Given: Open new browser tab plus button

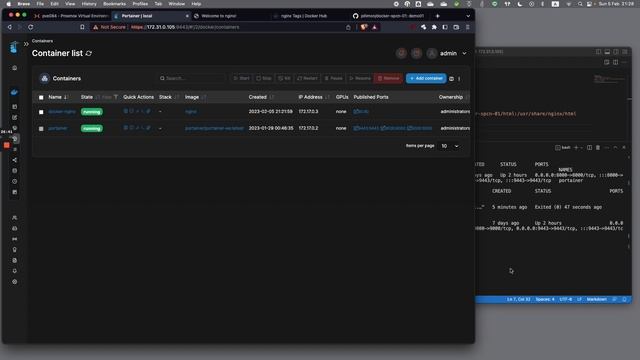Looking at the screenshot, I should tap(438, 16).
